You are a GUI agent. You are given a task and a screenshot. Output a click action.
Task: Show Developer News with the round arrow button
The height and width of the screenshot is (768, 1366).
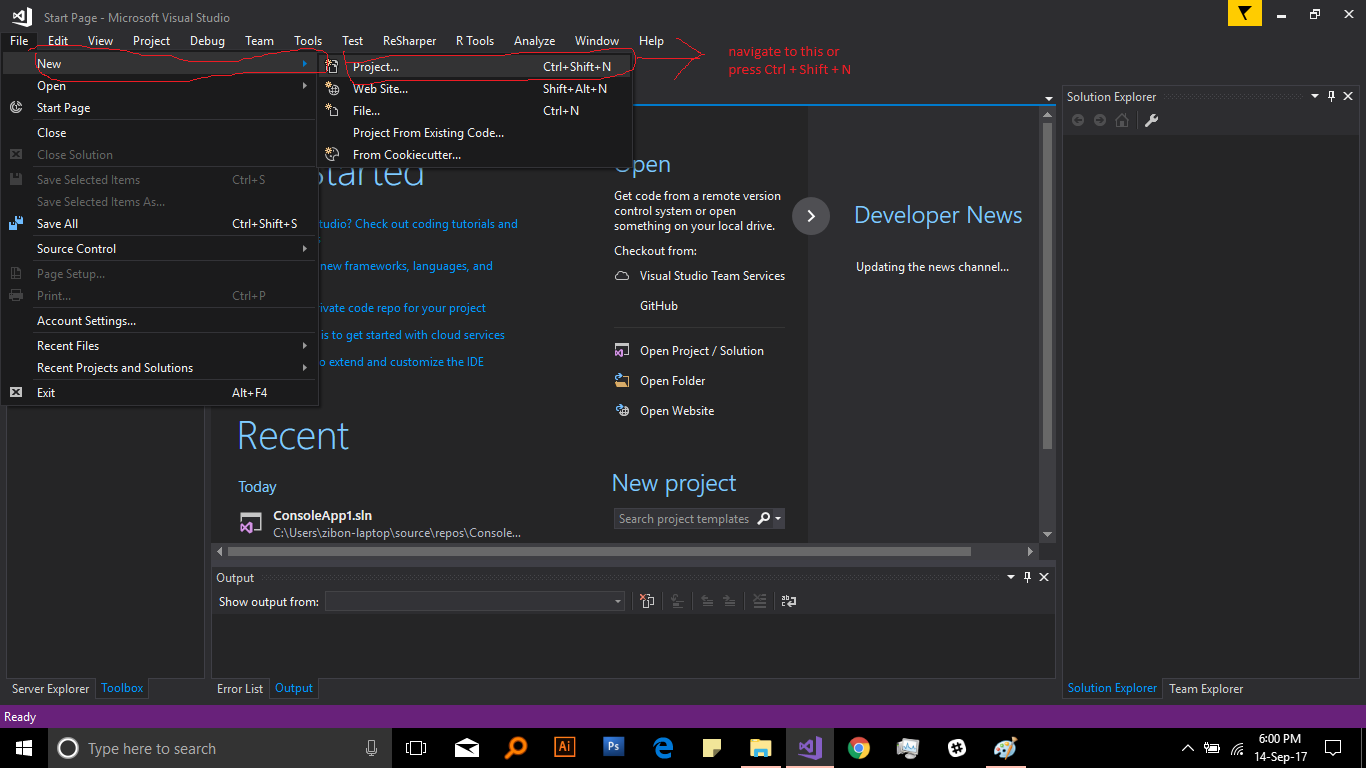point(811,216)
